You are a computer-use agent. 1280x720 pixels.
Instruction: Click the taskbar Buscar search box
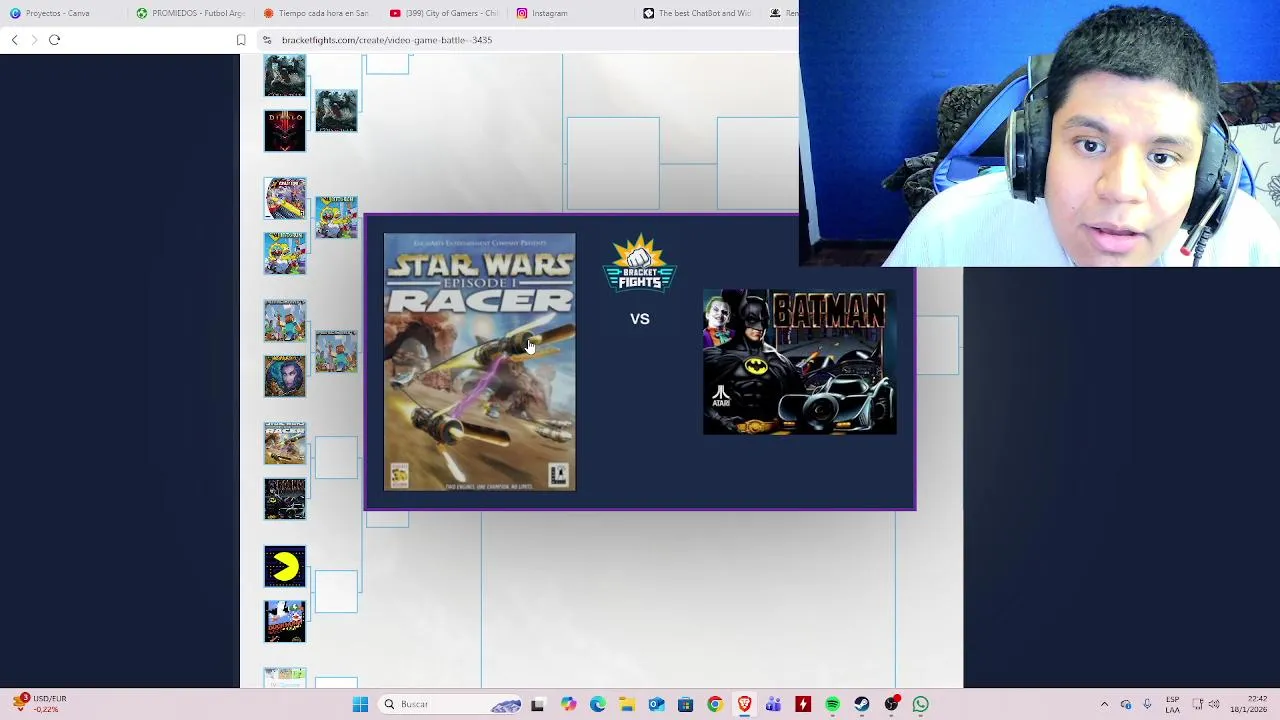[x=450, y=705]
